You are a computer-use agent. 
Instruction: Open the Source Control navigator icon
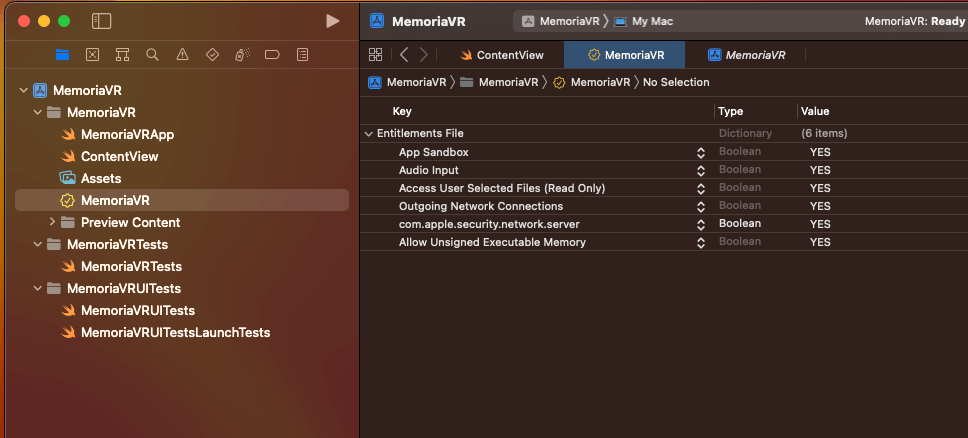click(92, 55)
